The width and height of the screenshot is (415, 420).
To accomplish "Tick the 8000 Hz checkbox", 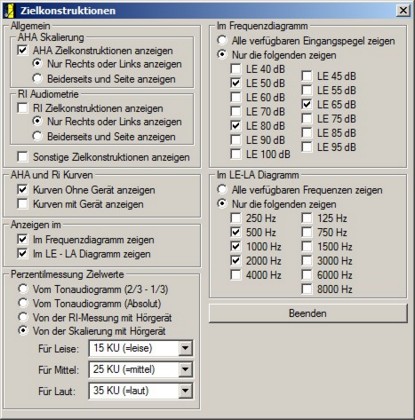I will pos(307,289).
